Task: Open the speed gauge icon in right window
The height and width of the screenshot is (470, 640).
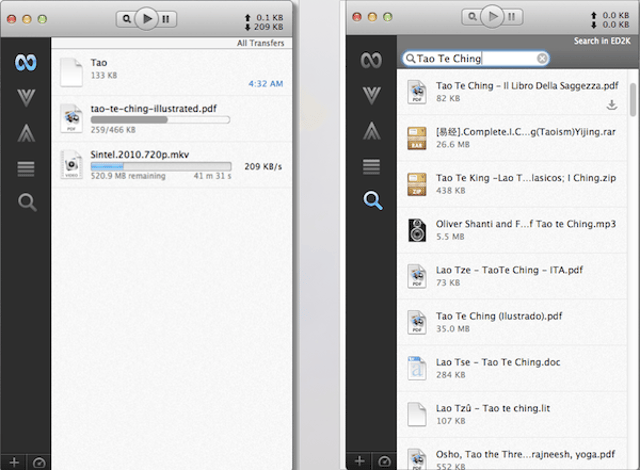Action: [384, 461]
